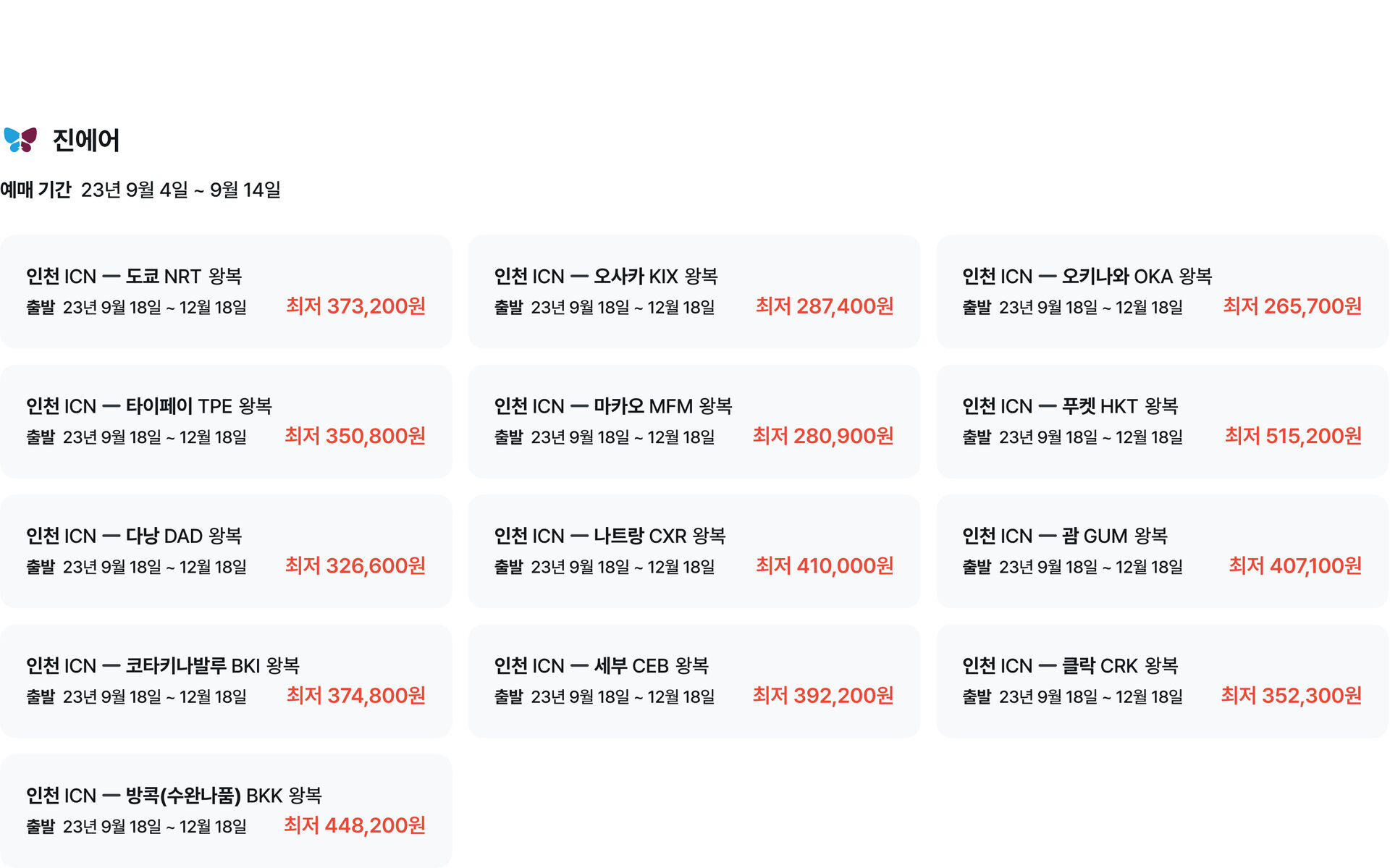Select the Phuket HKT round-trip route card
Viewport: 1390px width, 868px height.
pos(1161,421)
